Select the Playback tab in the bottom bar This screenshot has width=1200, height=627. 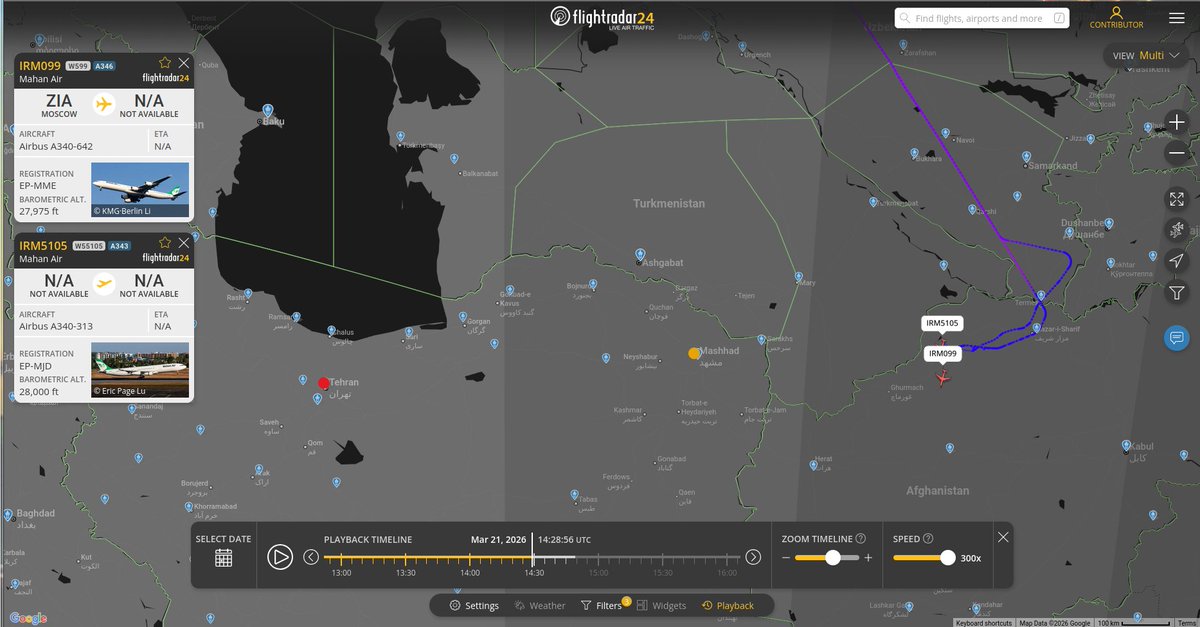[x=728, y=605]
